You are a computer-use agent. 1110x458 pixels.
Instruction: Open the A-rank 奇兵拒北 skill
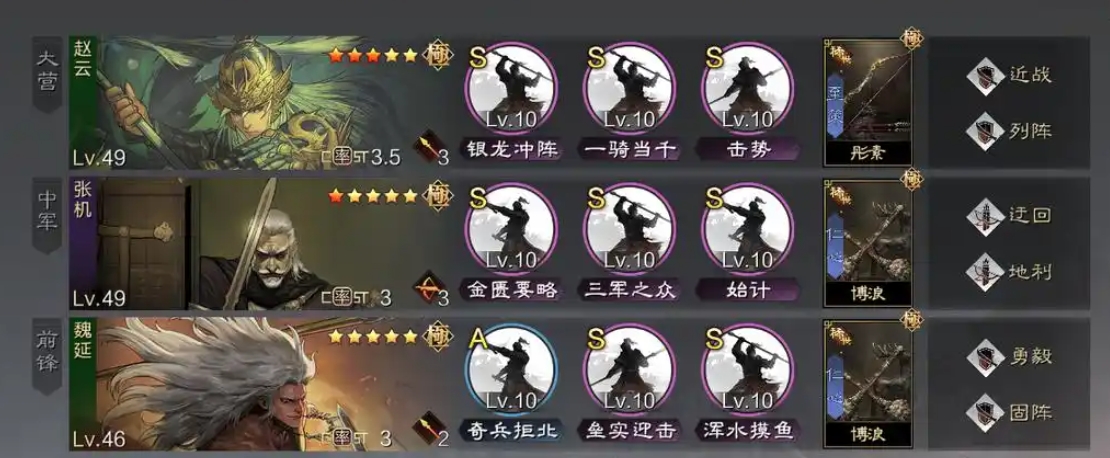click(x=510, y=370)
